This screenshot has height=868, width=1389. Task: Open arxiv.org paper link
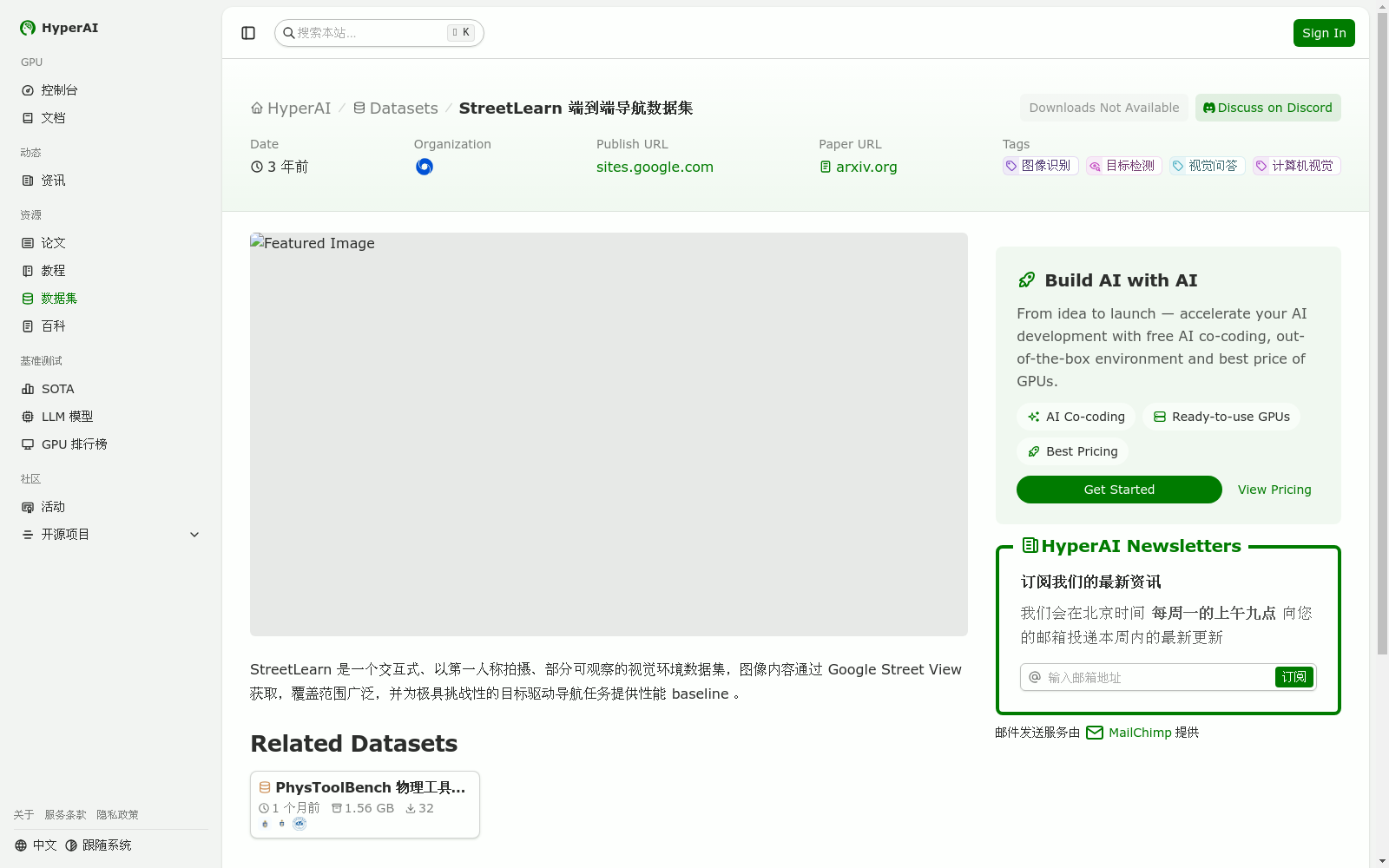click(858, 167)
